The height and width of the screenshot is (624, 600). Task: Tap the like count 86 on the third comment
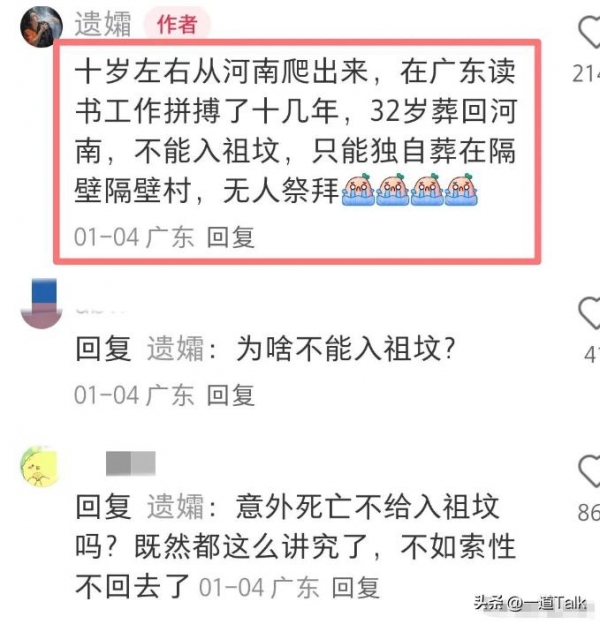coord(589,512)
